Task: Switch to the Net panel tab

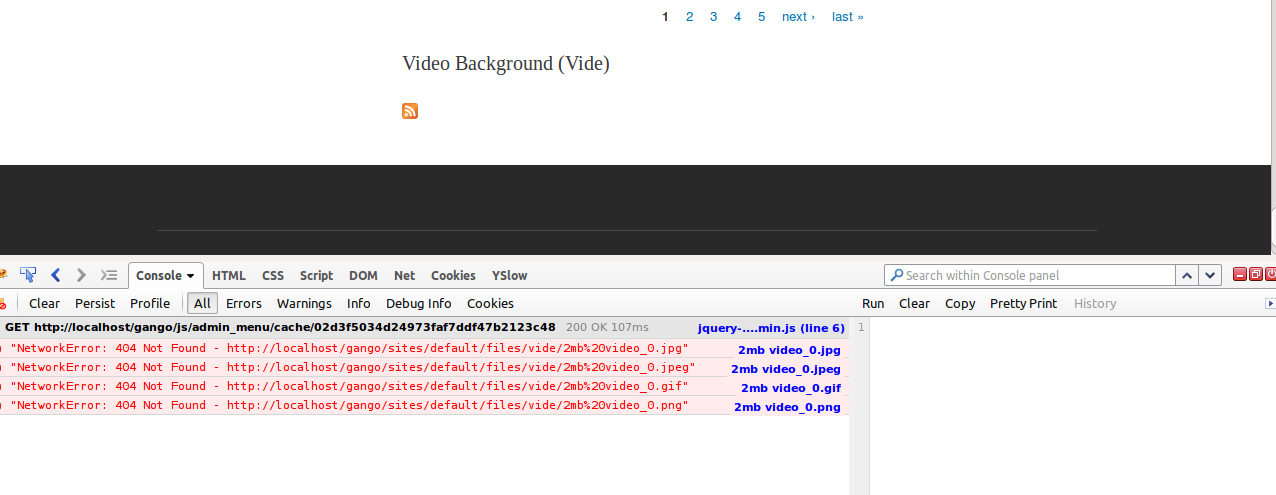Action: click(x=404, y=276)
